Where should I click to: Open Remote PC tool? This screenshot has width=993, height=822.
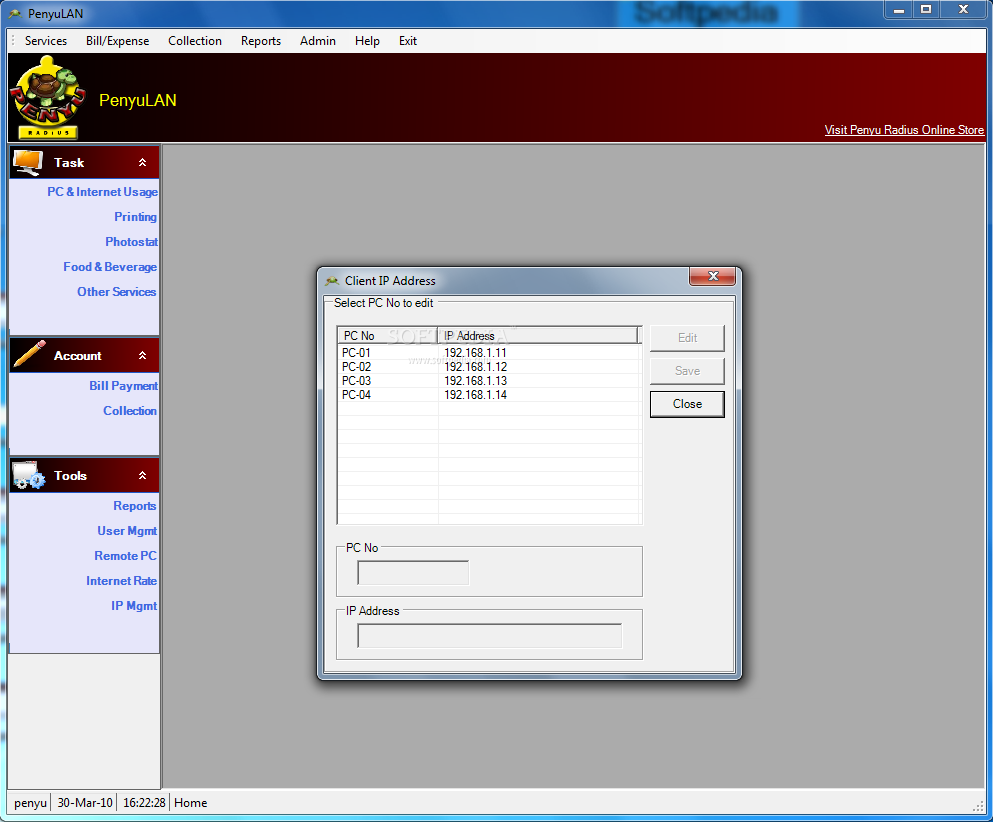pyautogui.click(x=125, y=556)
